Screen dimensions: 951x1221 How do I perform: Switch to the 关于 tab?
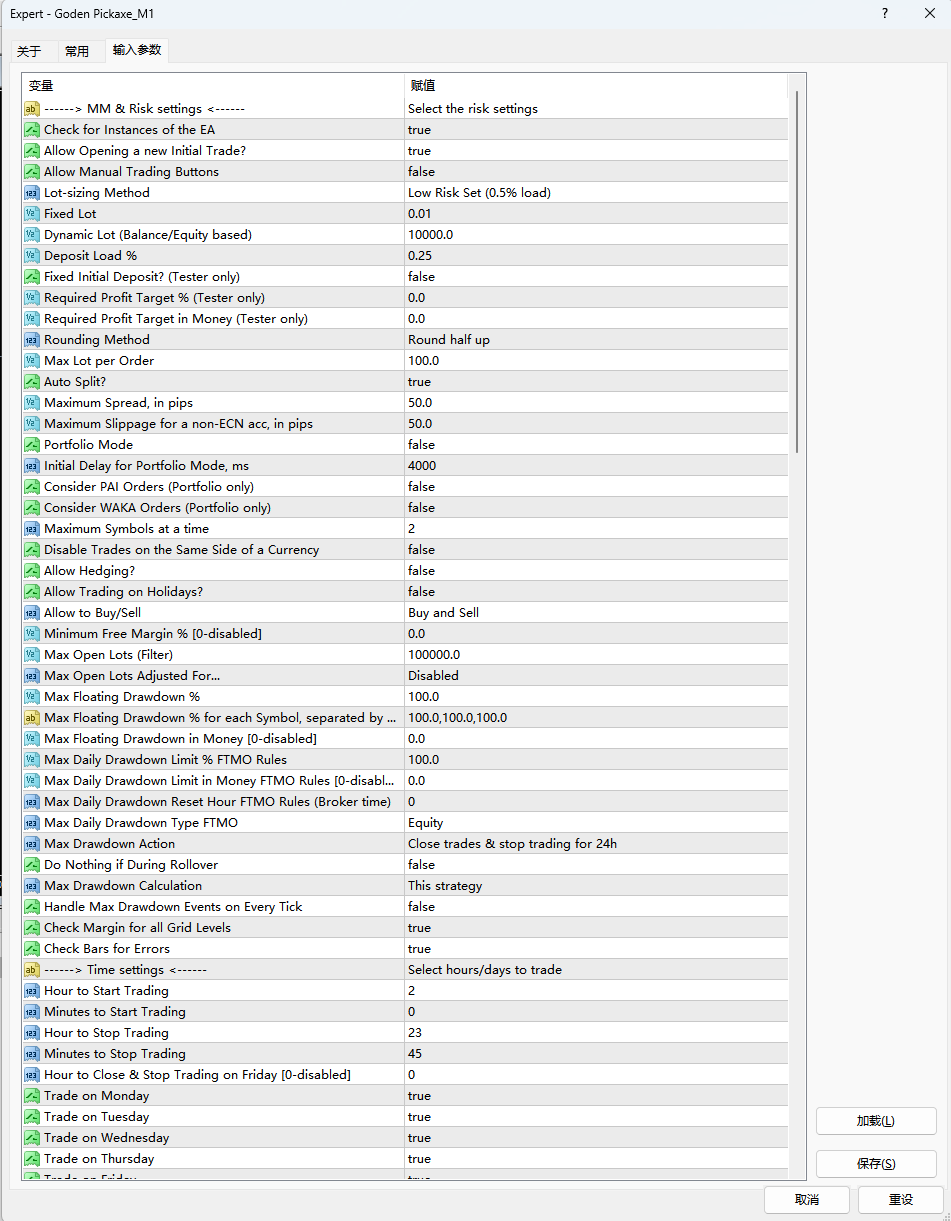pyautogui.click(x=30, y=52)
